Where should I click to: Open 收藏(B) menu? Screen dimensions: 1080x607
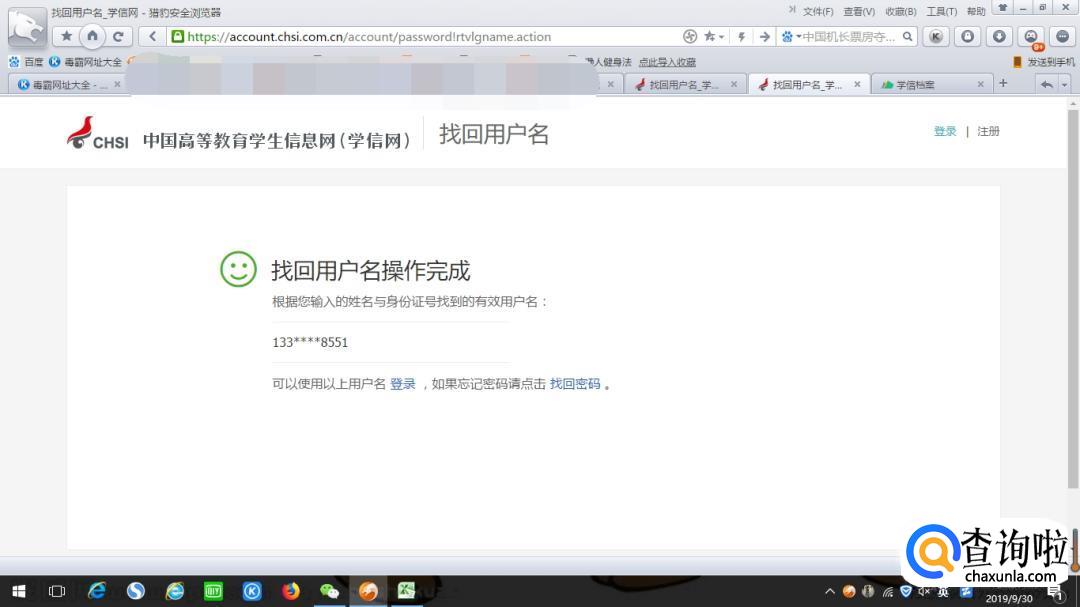pyautogui.click(x=900, y=12)
